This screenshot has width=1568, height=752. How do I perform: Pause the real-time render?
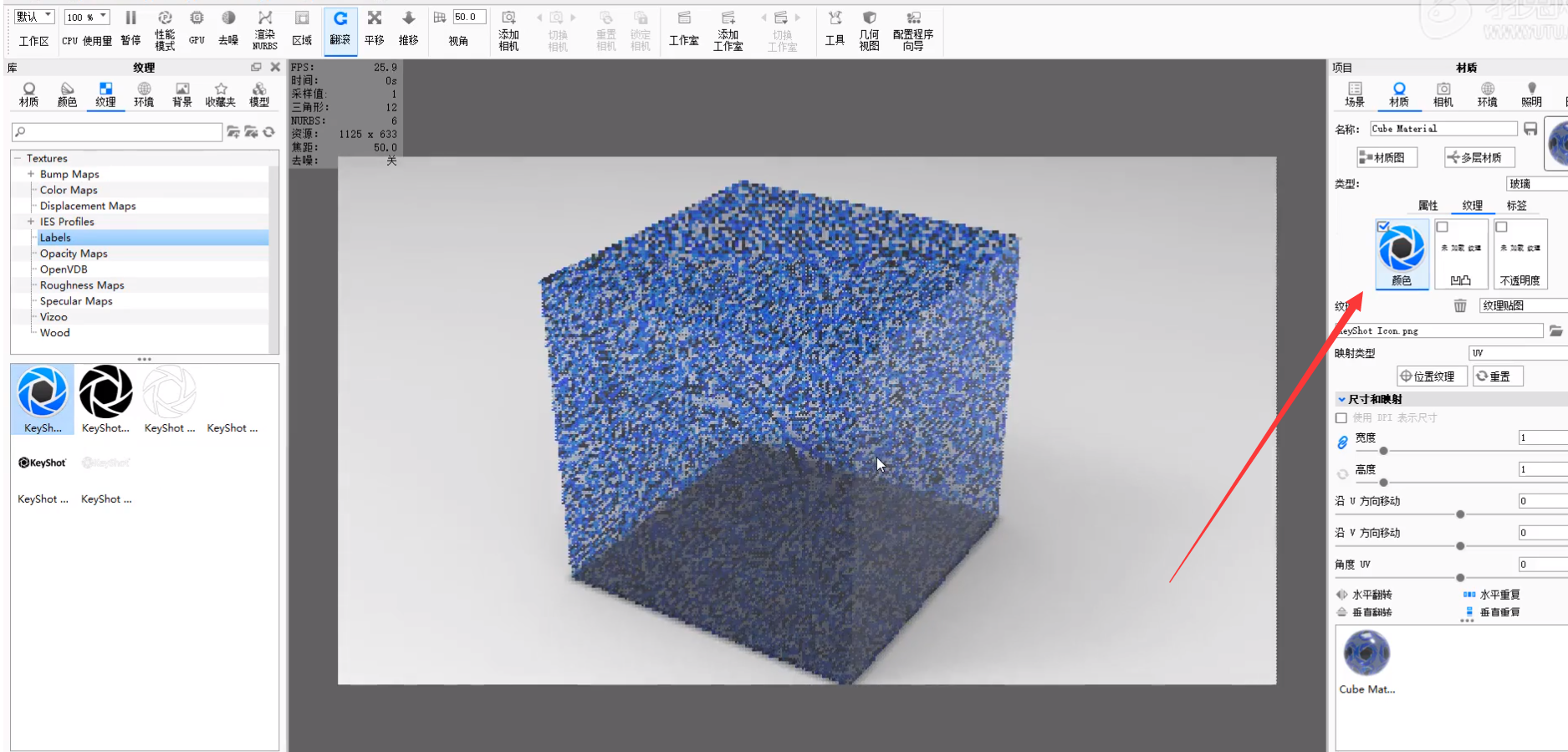pyautogui.click(x=130, y=28)
